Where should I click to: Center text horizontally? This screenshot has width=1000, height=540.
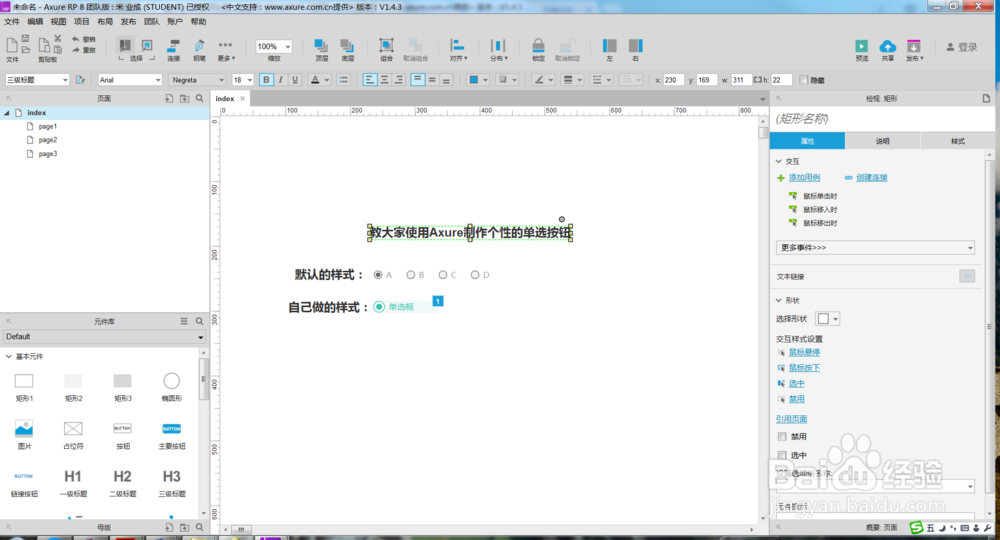pyautogui.click(x=385, y=80)
